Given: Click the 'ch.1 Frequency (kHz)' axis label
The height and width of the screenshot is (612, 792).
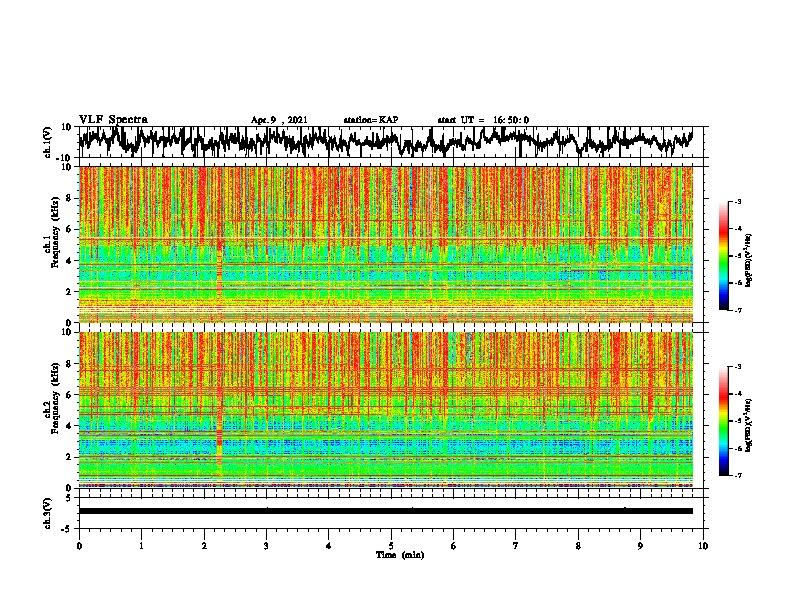Looking at the screenshot, I should pos(51,232).
